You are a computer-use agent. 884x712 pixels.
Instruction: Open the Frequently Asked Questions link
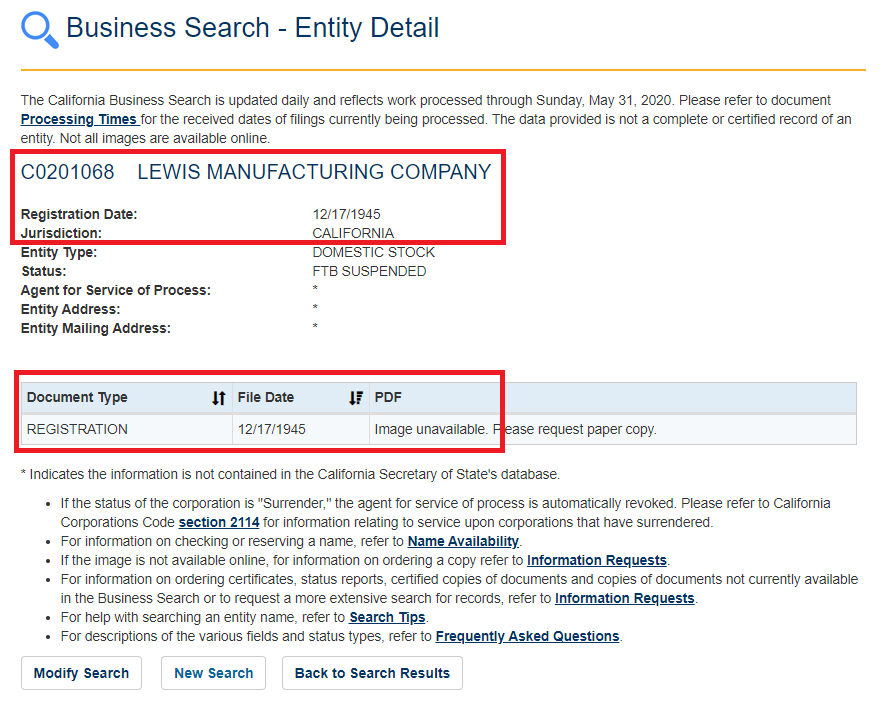(527, 636)
